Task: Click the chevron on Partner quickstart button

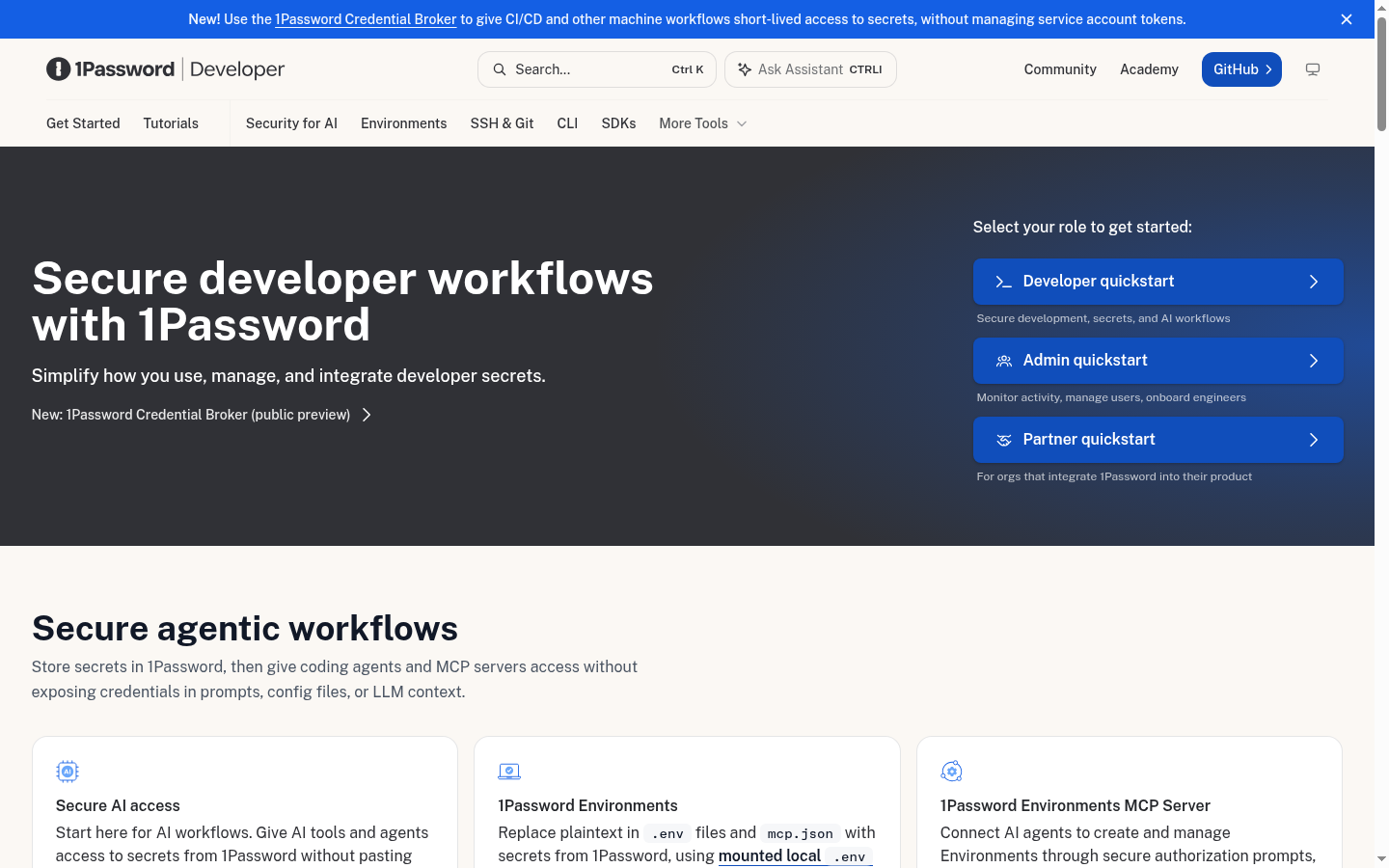Action: click(1314, 440)
